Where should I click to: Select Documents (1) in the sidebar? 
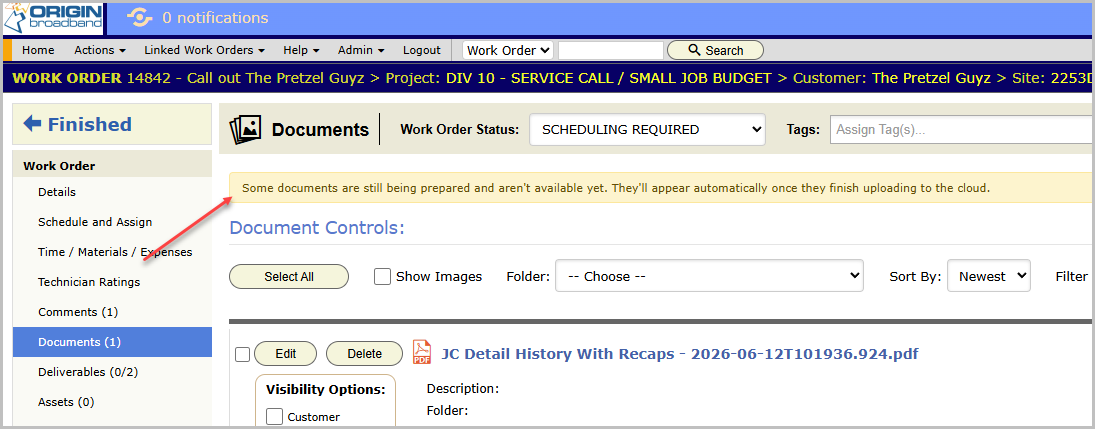pyautogui.click(x=112, y=342)
